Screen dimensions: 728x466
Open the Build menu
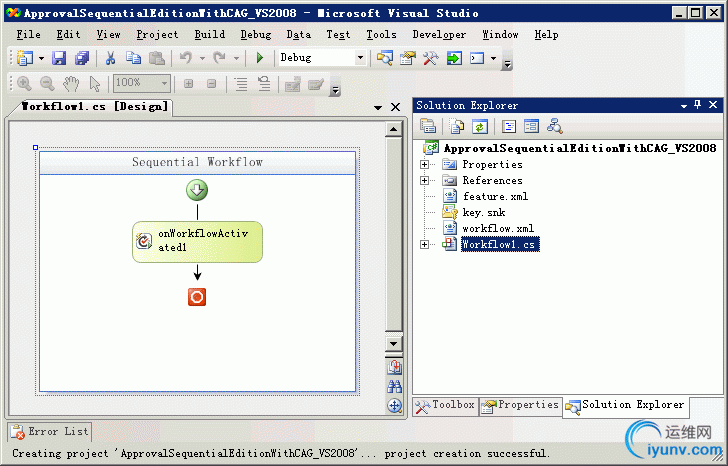tap(210, 35)
